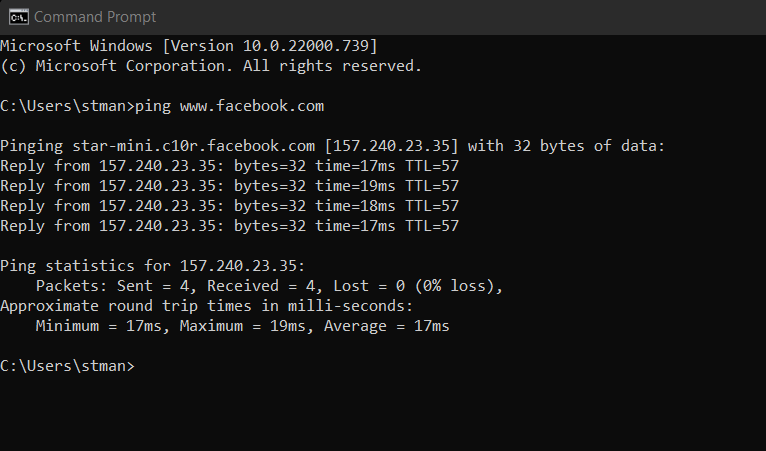This screenshot has height=451, width=766.
Task: Click the reply line showing time=18ms
Action: click(x=229, y=206)
